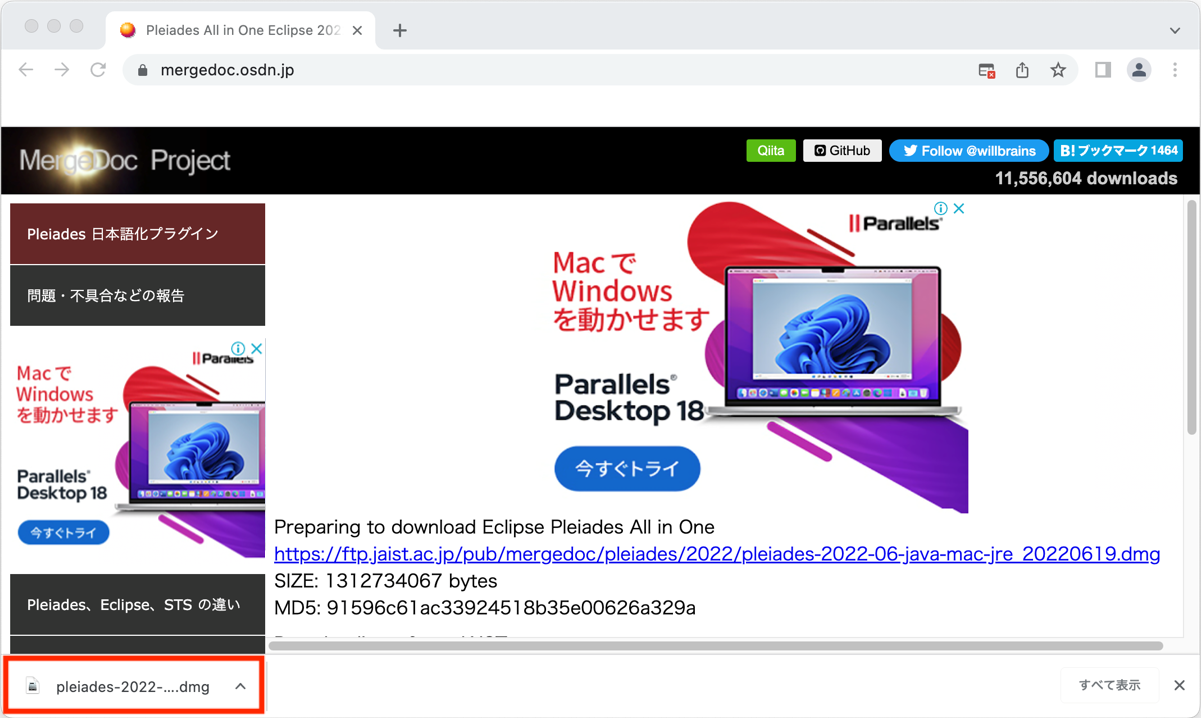Select Pleiades 日本語化プラグイン menu item
The height and width of the screenshot is (718, 1201).
pyautogui.click(x=138, y=234)
